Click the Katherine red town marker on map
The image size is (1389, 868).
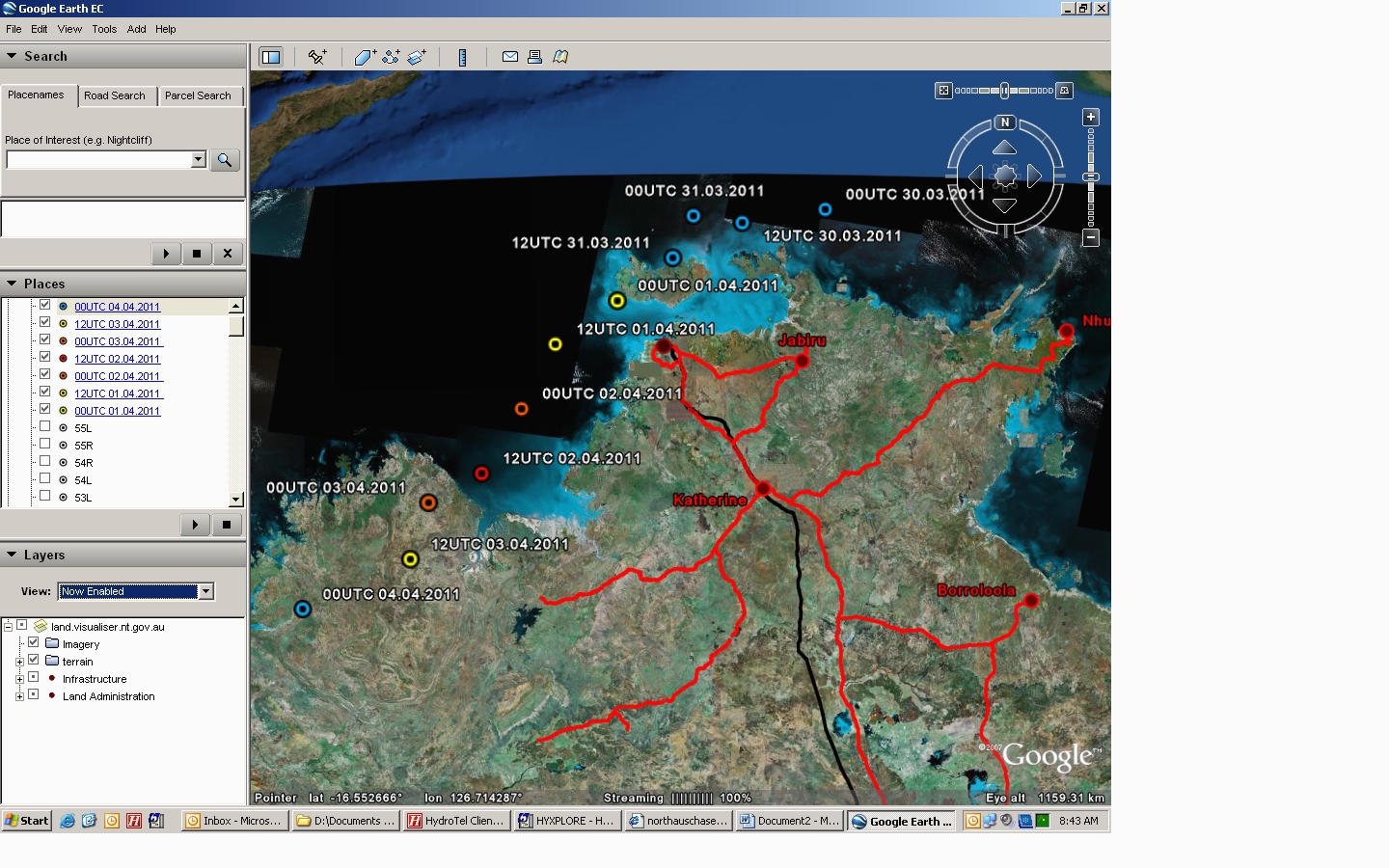point(763,489)
